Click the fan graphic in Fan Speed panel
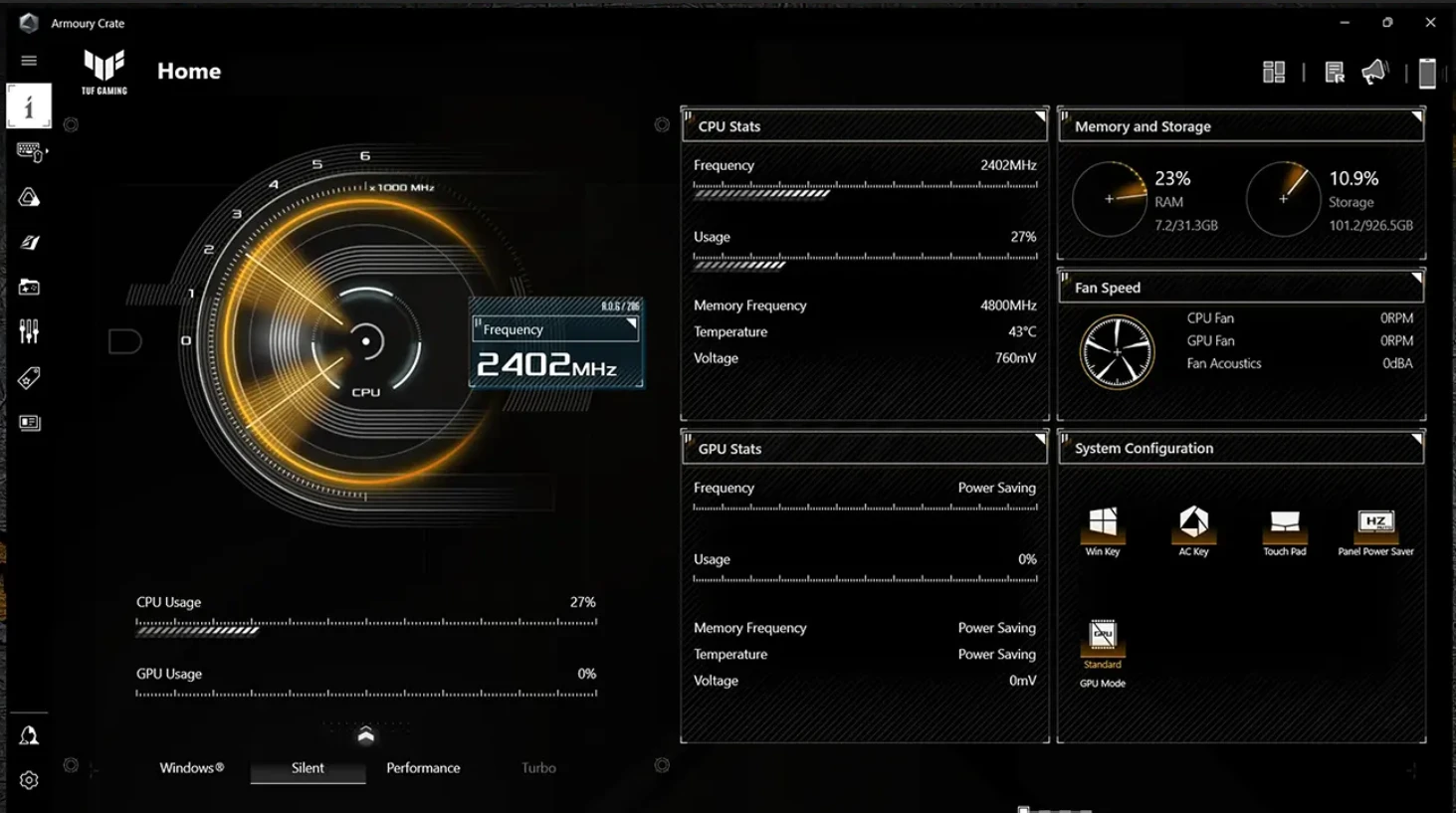The image size is (1456, 813). 1117,351
